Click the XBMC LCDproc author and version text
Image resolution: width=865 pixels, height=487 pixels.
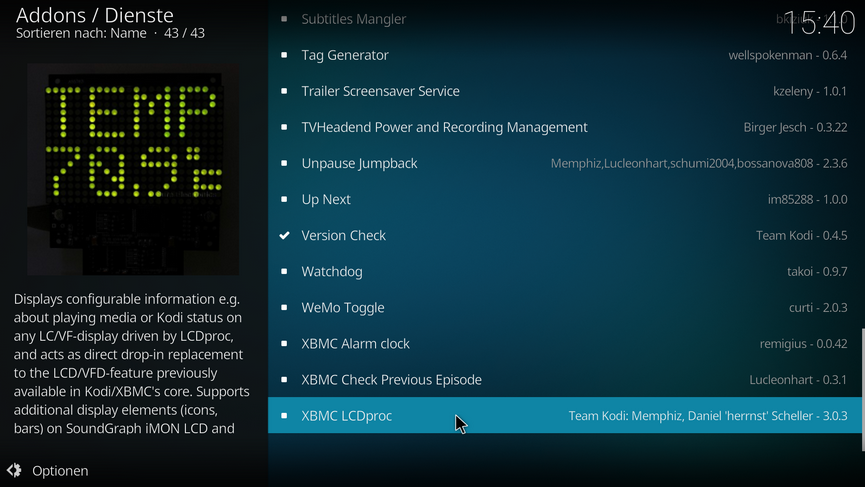coord(708,415)
